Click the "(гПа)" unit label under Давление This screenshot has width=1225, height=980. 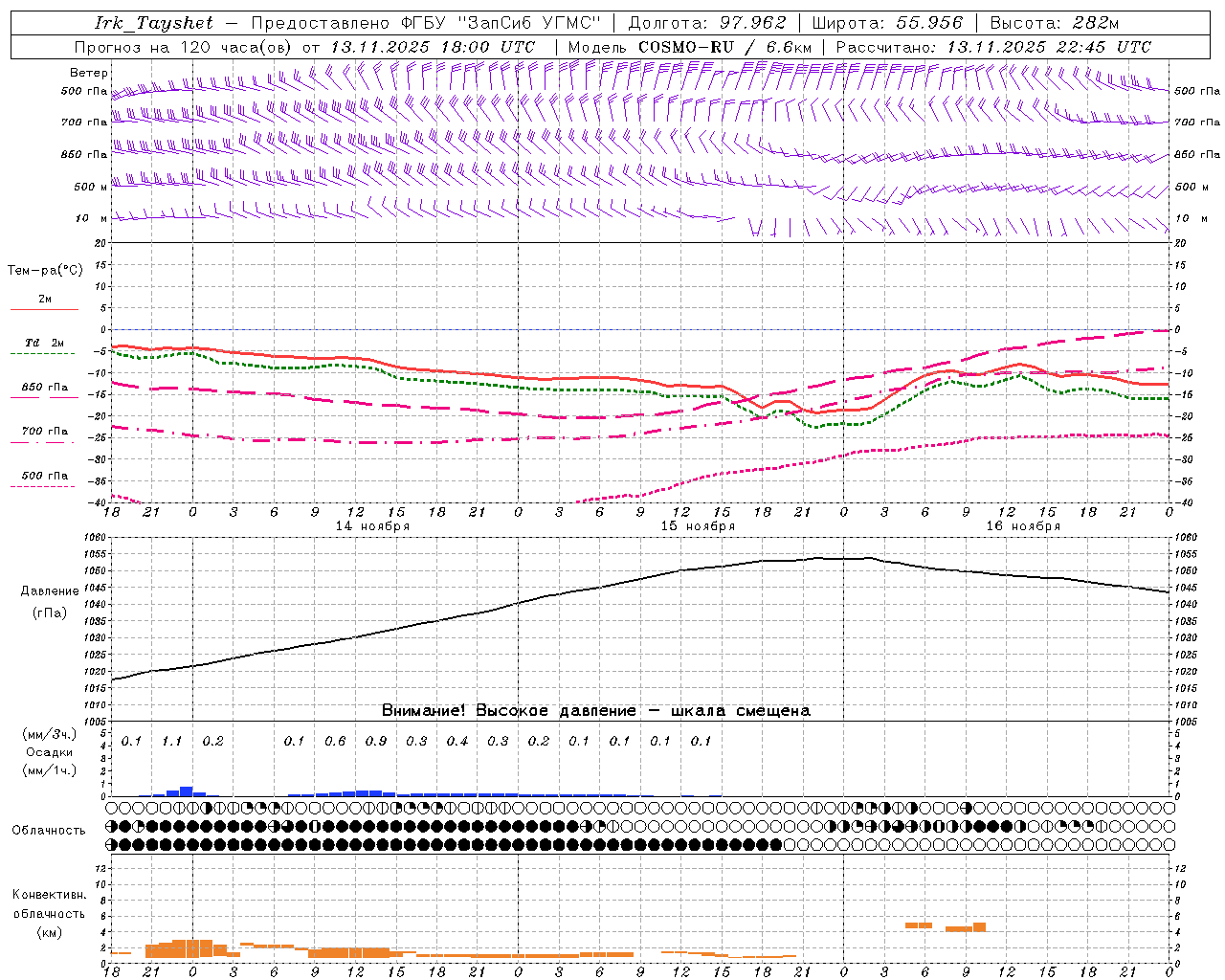pos(50,612)
